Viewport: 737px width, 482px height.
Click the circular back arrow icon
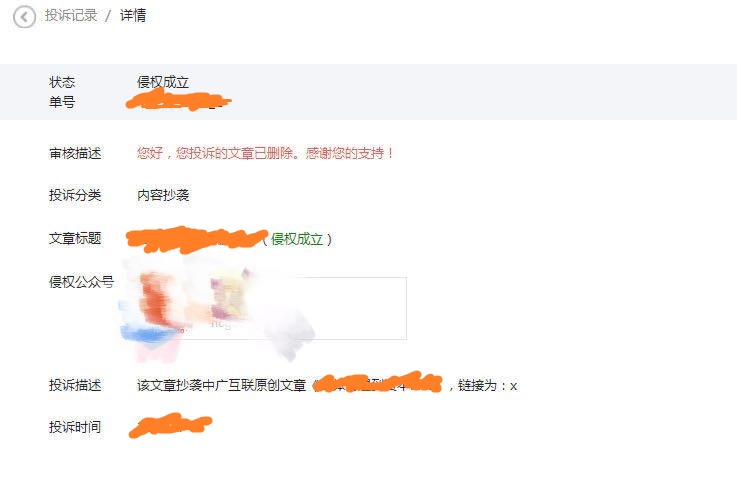click(24, 17)
